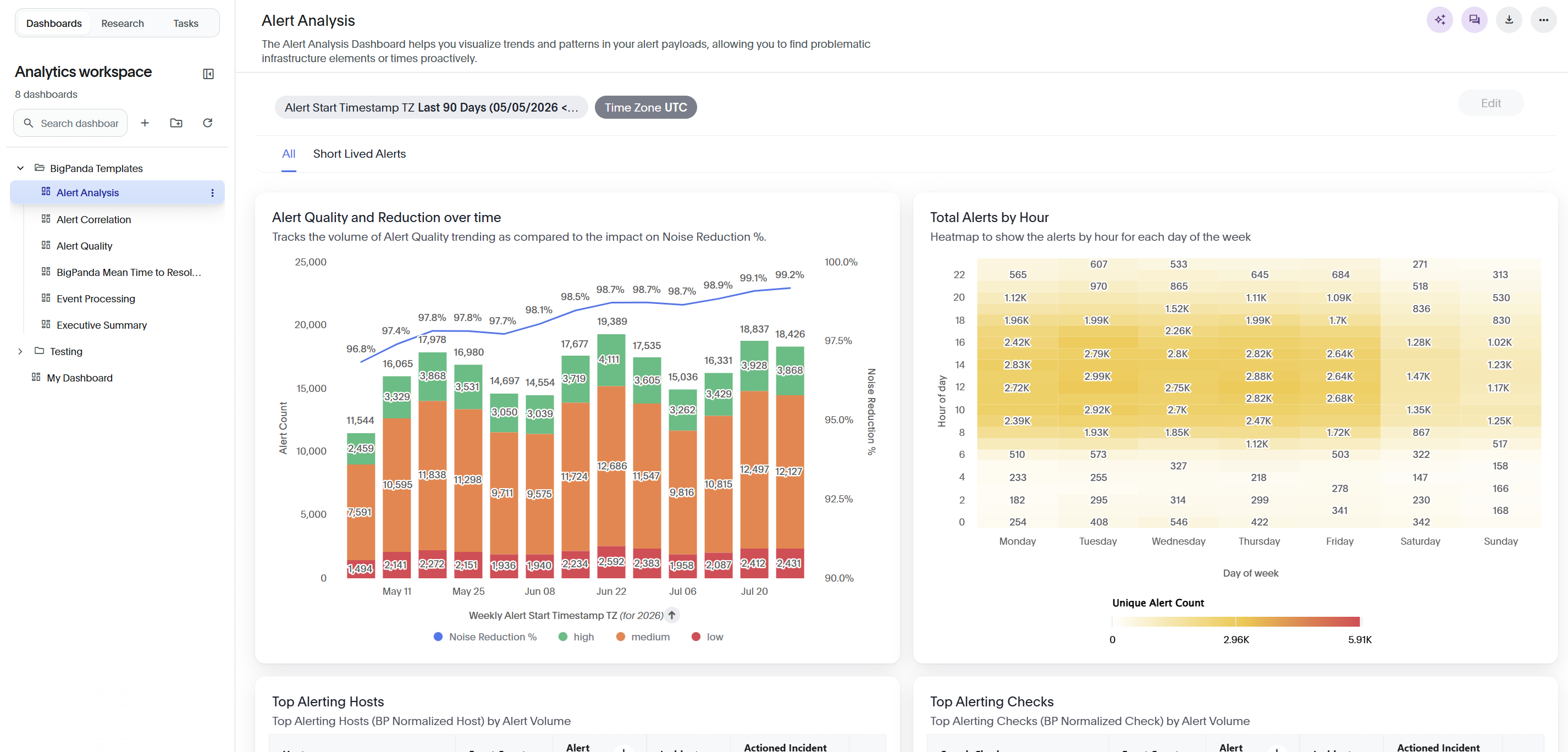Click the 2.26K Wednesday heatmap cell
The width and height of the screenshot is (1568, 752).
1178,330
